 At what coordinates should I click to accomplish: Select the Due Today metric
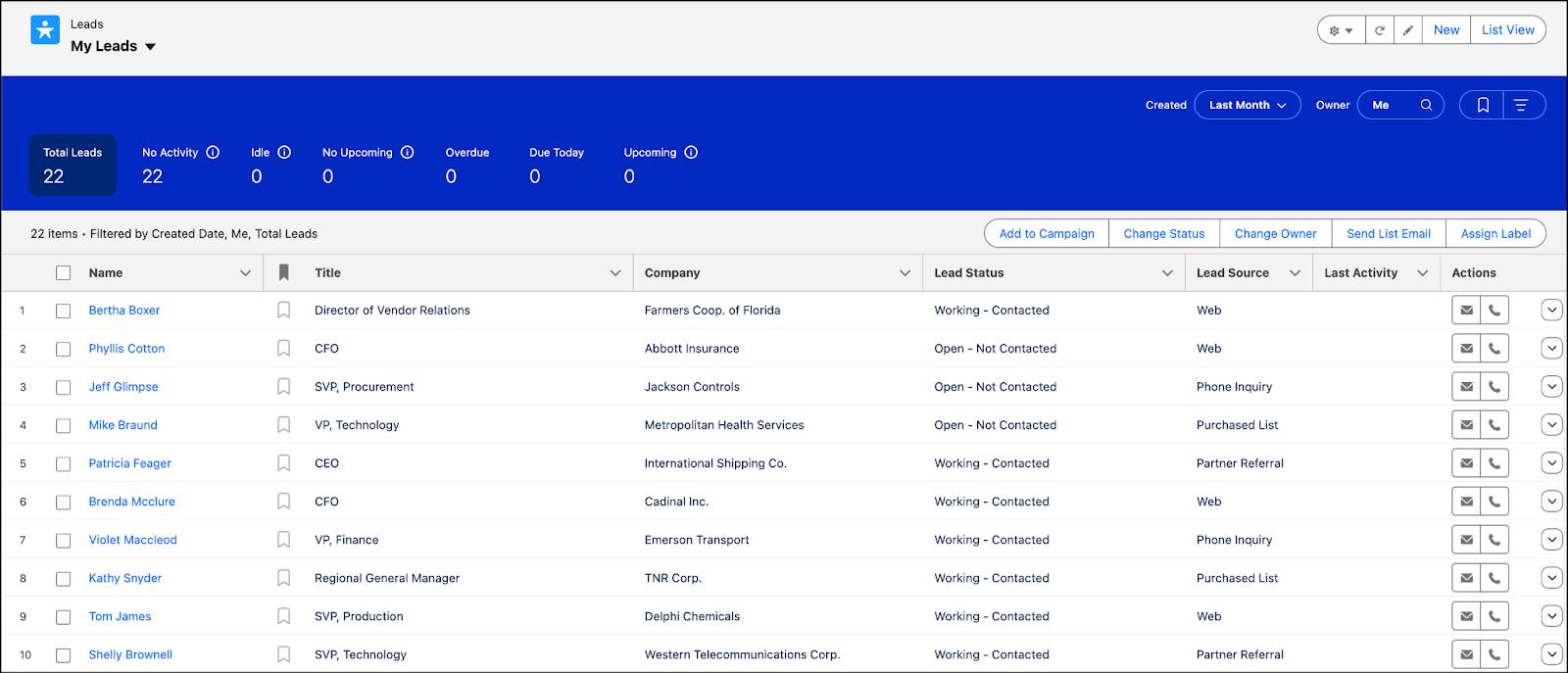(x=556, y=165)
